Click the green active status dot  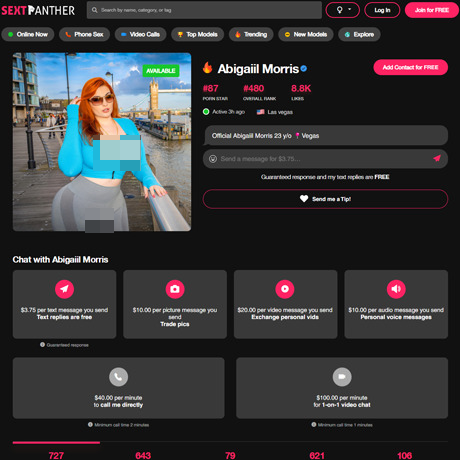pos(206,112)
